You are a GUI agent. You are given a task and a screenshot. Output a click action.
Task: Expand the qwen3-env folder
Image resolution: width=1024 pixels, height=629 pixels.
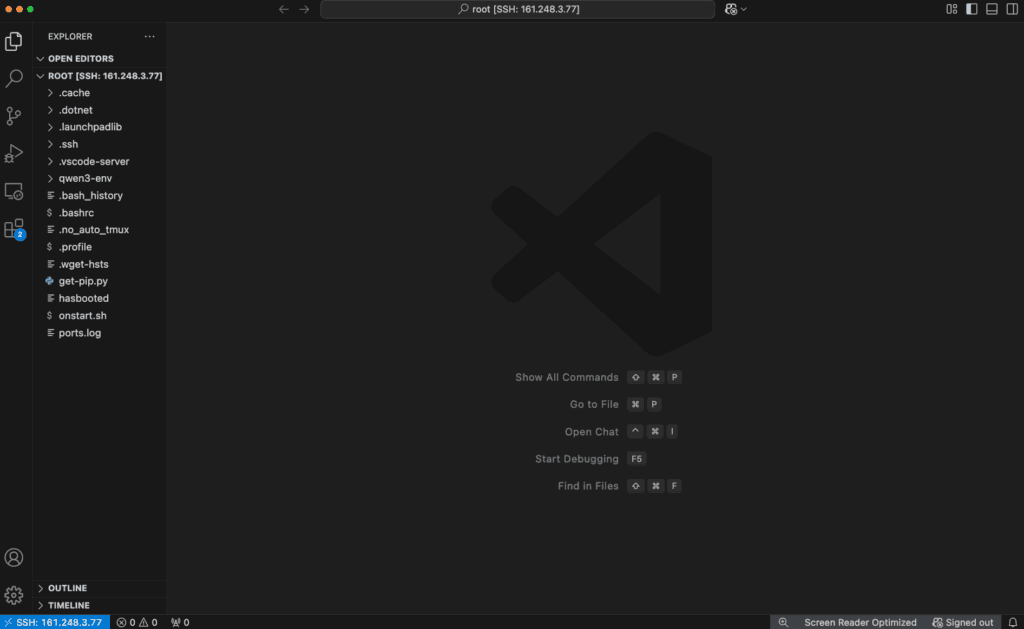pyautogui.click(x=99, y=178)
